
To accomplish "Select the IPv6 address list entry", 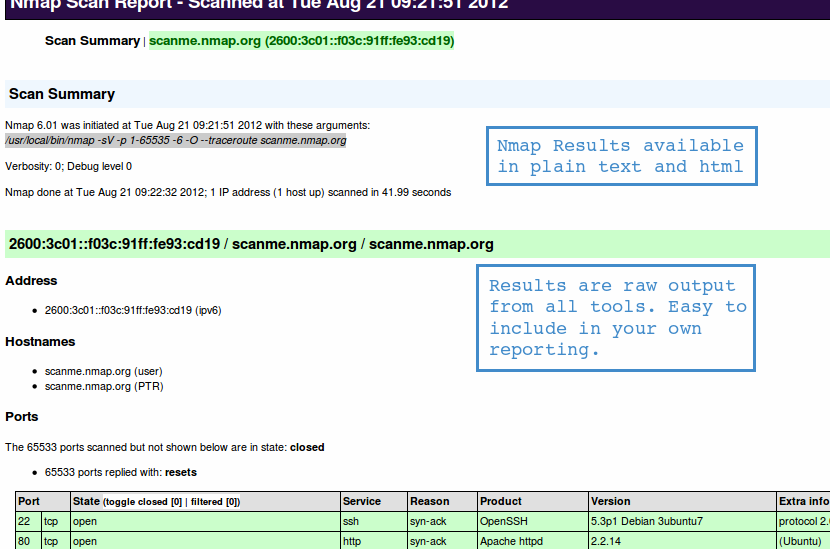I will coord(133,310).
